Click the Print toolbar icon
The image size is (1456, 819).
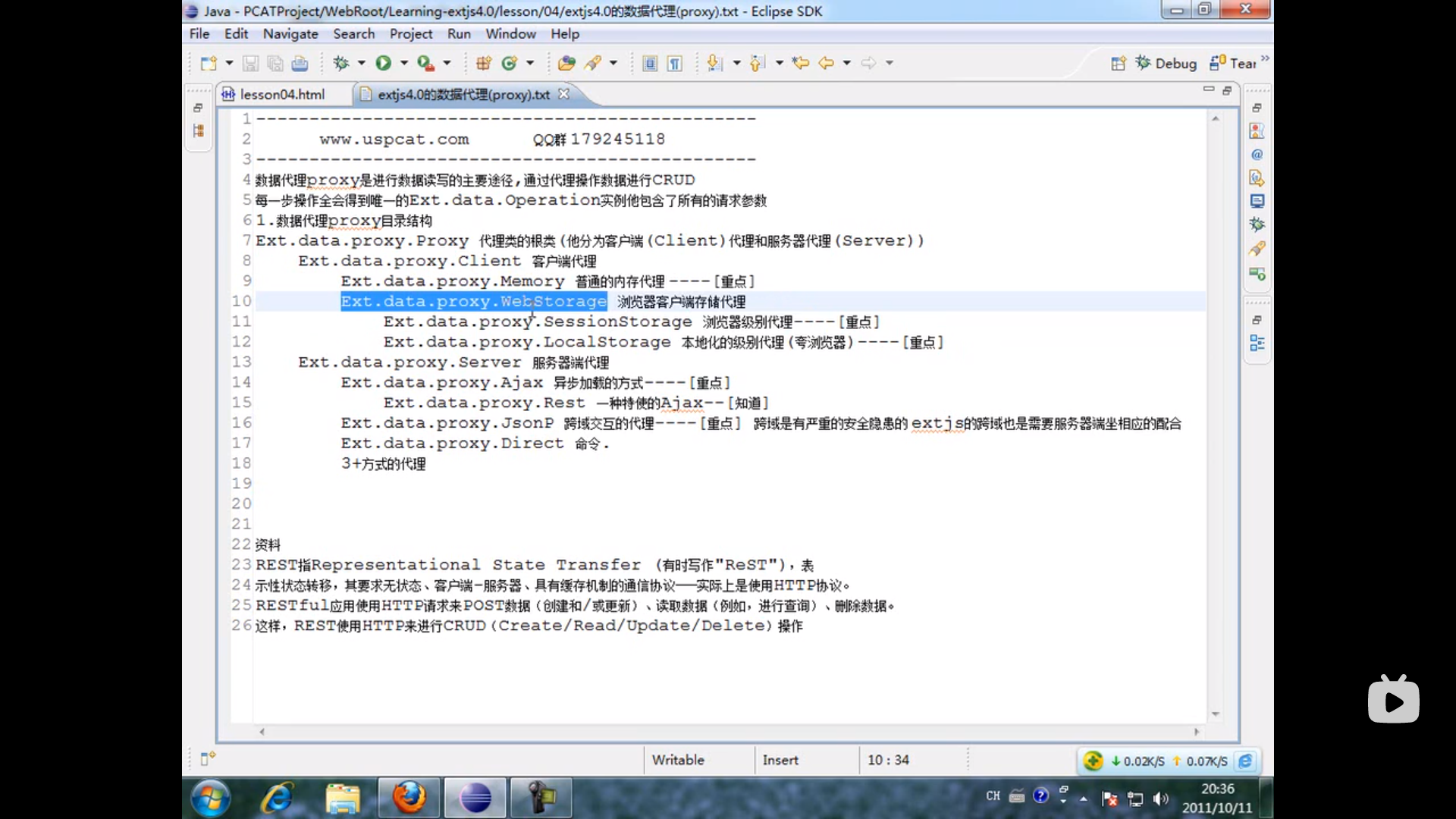pyautogui.click(x=300, y=63)
